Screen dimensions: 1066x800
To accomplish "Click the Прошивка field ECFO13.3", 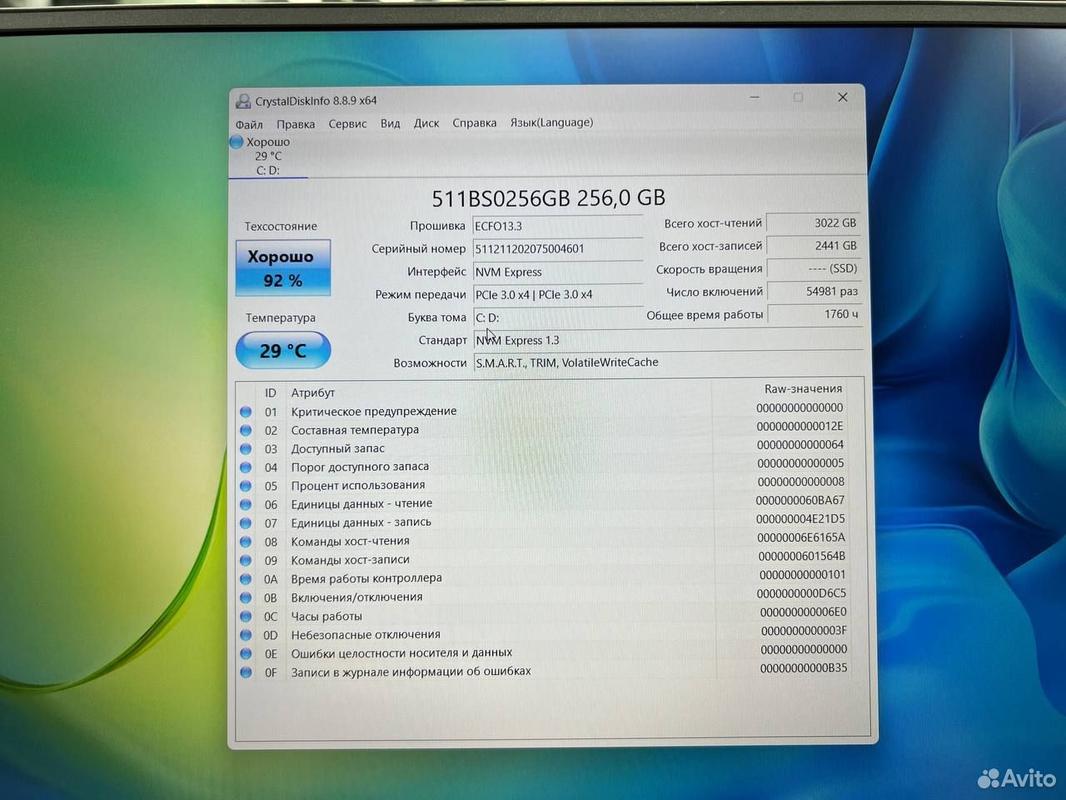I will coord(557,226).
